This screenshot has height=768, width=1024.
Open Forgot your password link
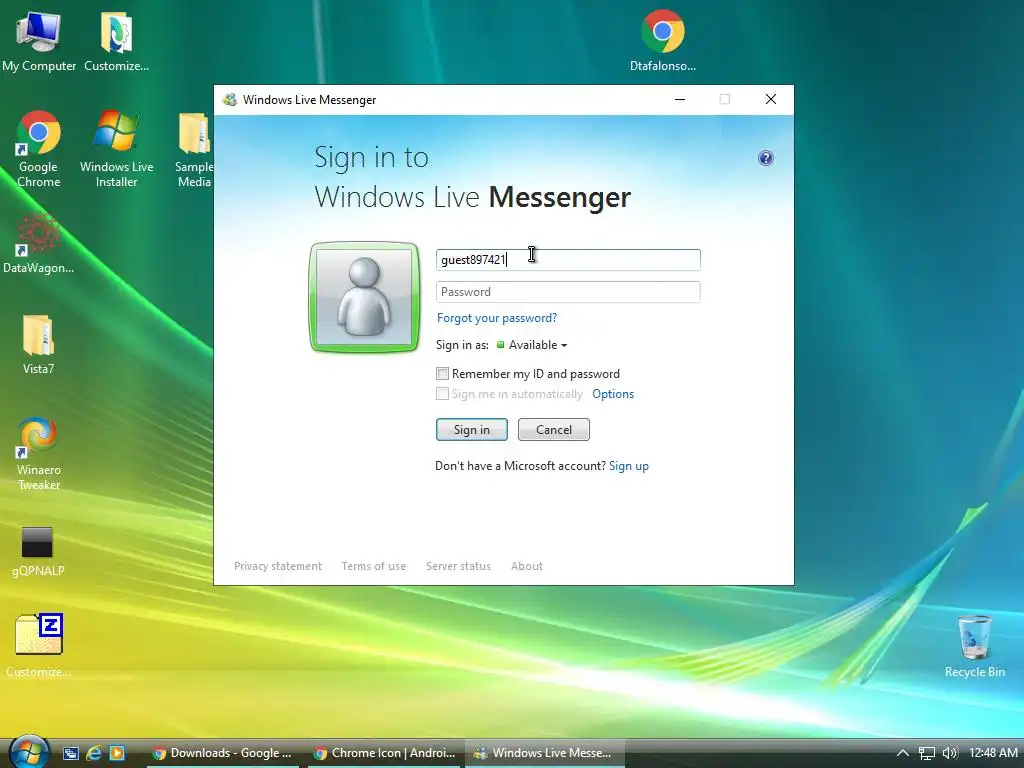pyautogui.click(x=497, y=318)
